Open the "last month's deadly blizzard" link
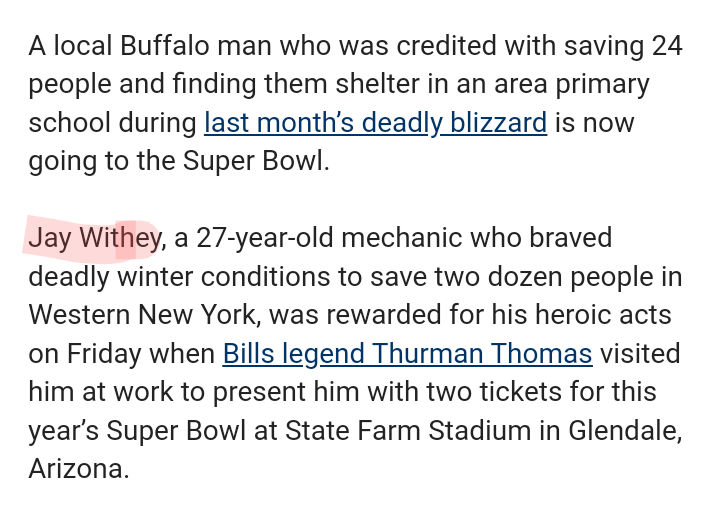 375,123
